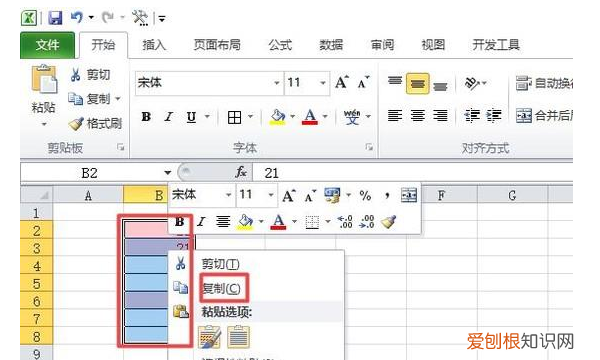Switch to the 插入 (Insert) tab

point(154,45)
